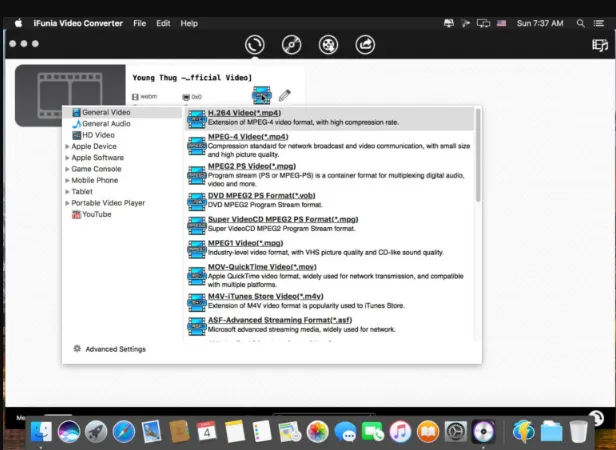Open the Convert tab icon in the toolbar
This screenshot has height=450, width=616.
click(255, 45)
